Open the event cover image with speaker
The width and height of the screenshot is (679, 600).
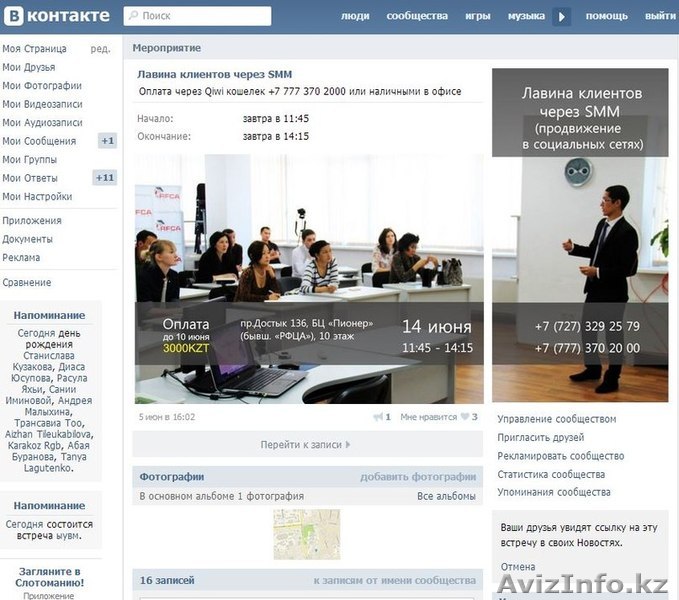580,235
